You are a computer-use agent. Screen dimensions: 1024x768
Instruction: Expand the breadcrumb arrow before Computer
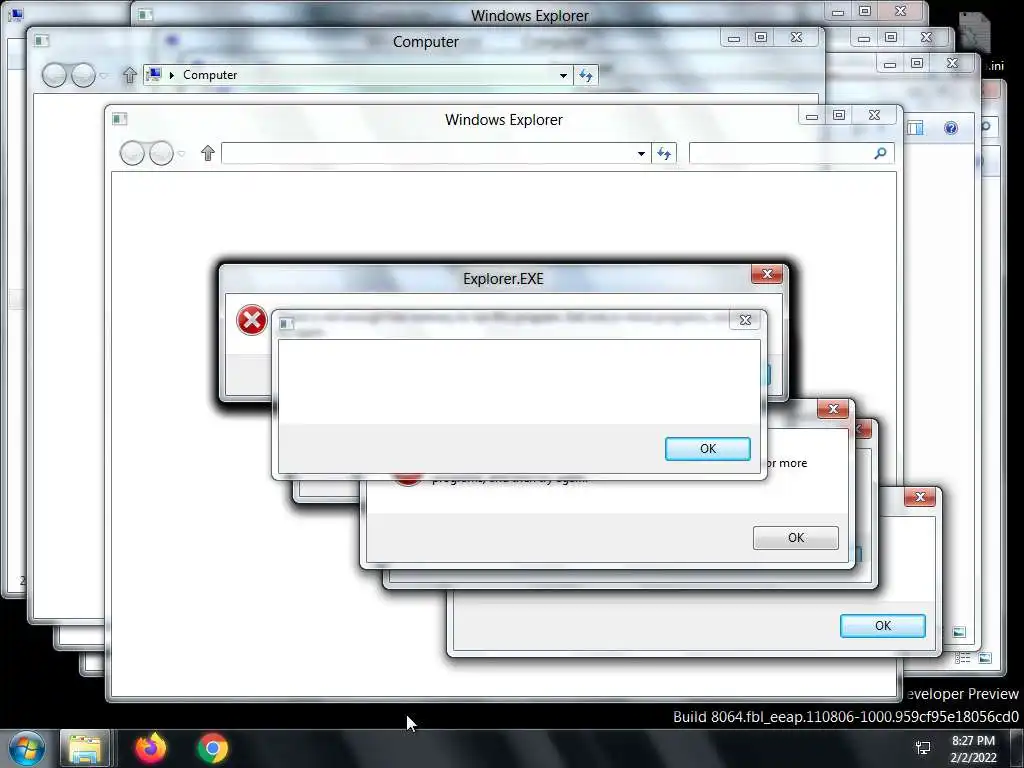(172, 75)
